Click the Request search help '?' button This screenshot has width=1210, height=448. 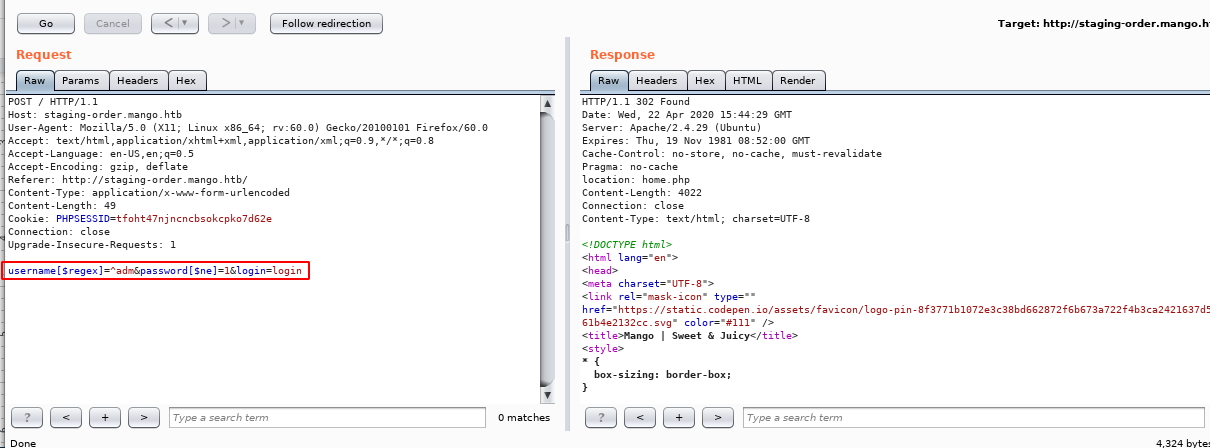pos(27,417)
